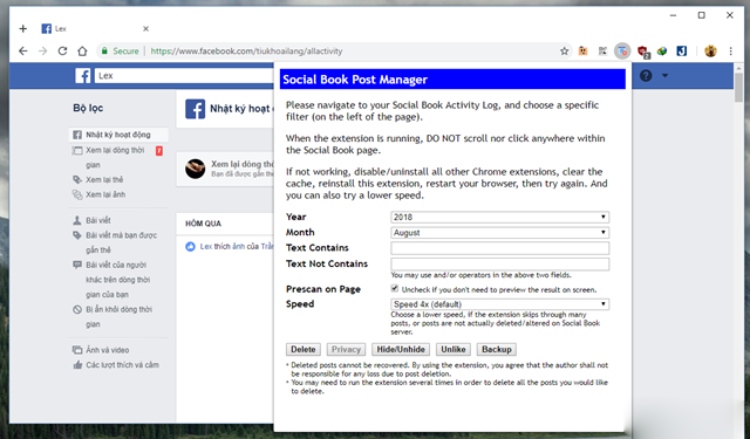Click the Privacy button
750x439 pixels.
tap(346, 350)
